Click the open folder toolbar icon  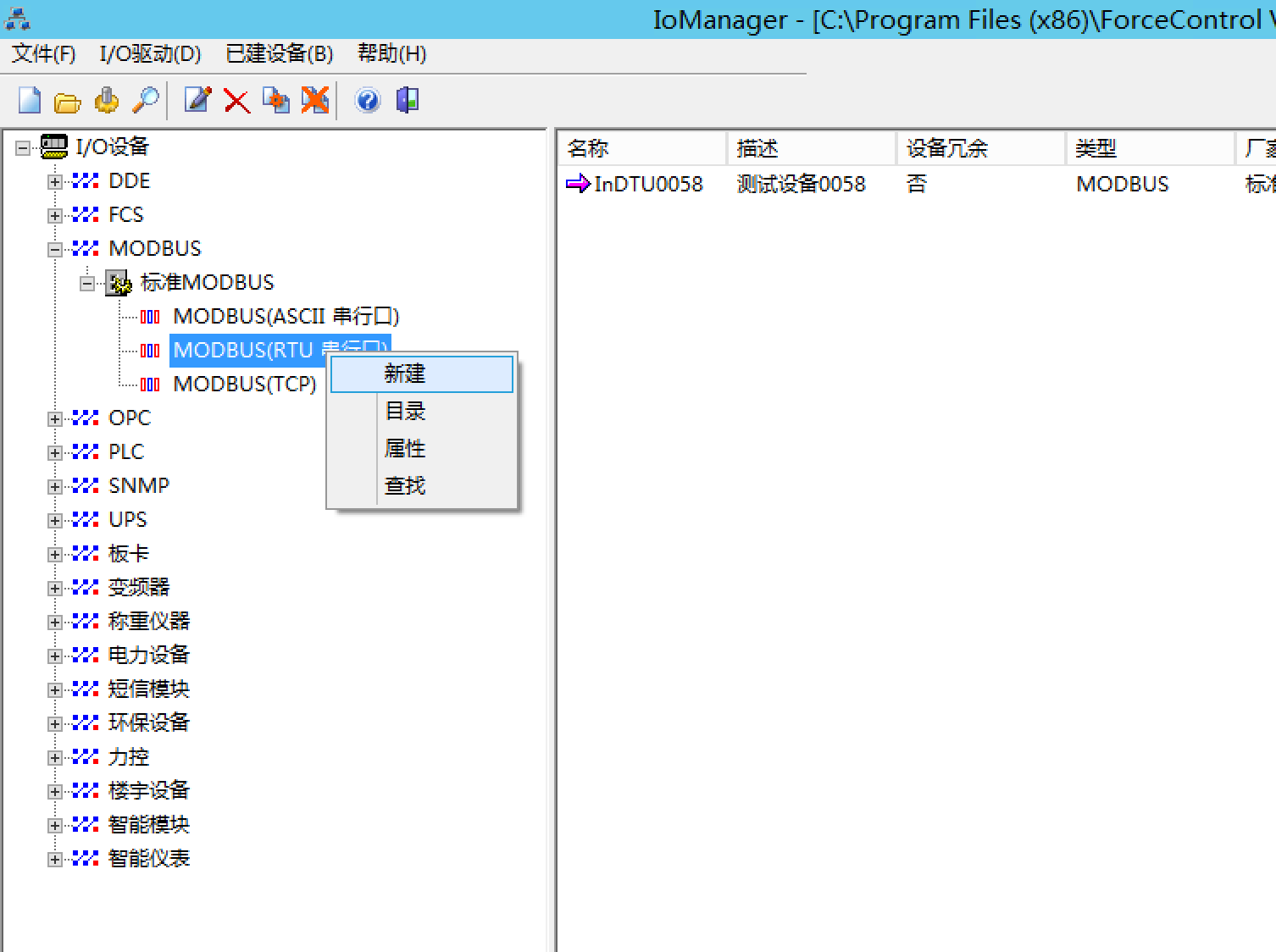(67, 102)
